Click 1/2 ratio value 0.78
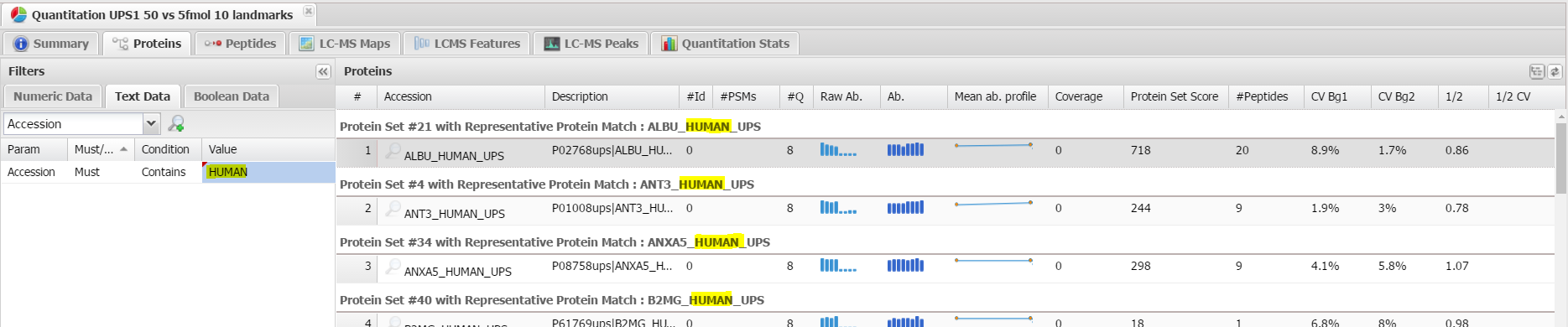1568x327 pixels. tap(1456, 208)
